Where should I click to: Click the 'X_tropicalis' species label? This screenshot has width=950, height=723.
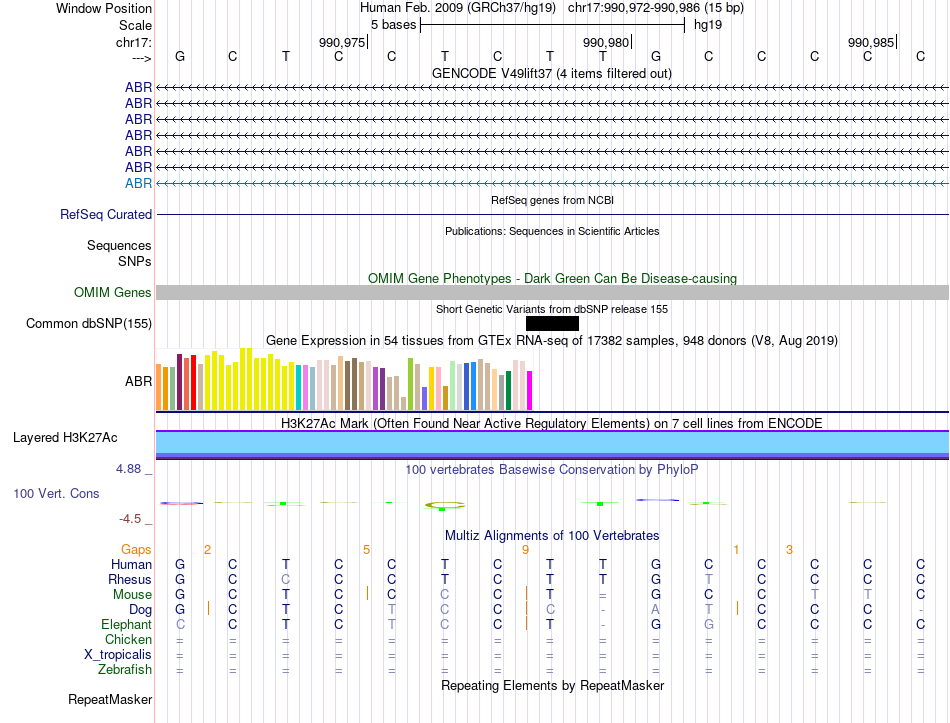(118, 655)
